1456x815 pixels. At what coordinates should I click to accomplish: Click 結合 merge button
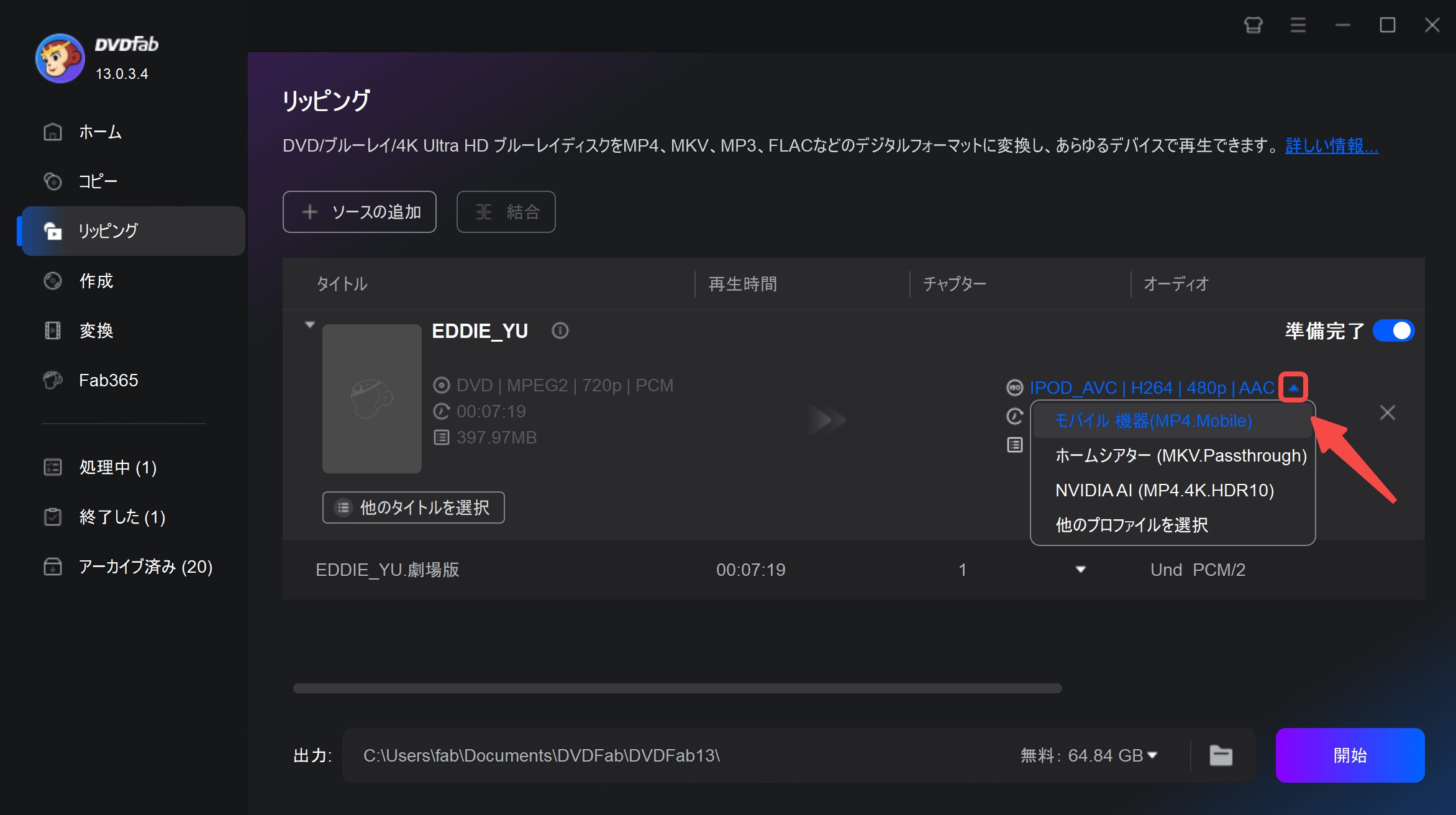(506, 212)
